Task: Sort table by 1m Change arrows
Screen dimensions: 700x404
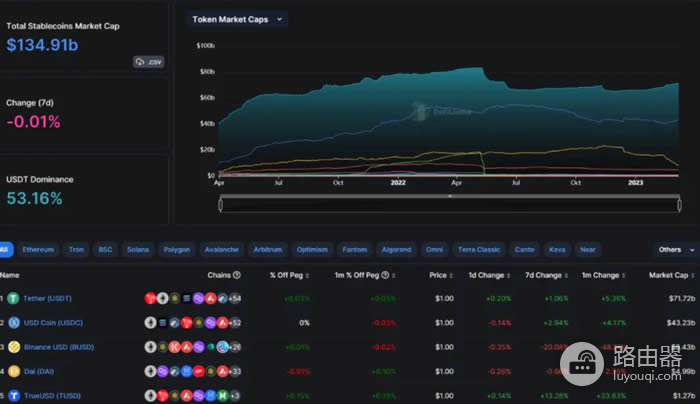Action: pyautogui.click(x=624, y=275)
